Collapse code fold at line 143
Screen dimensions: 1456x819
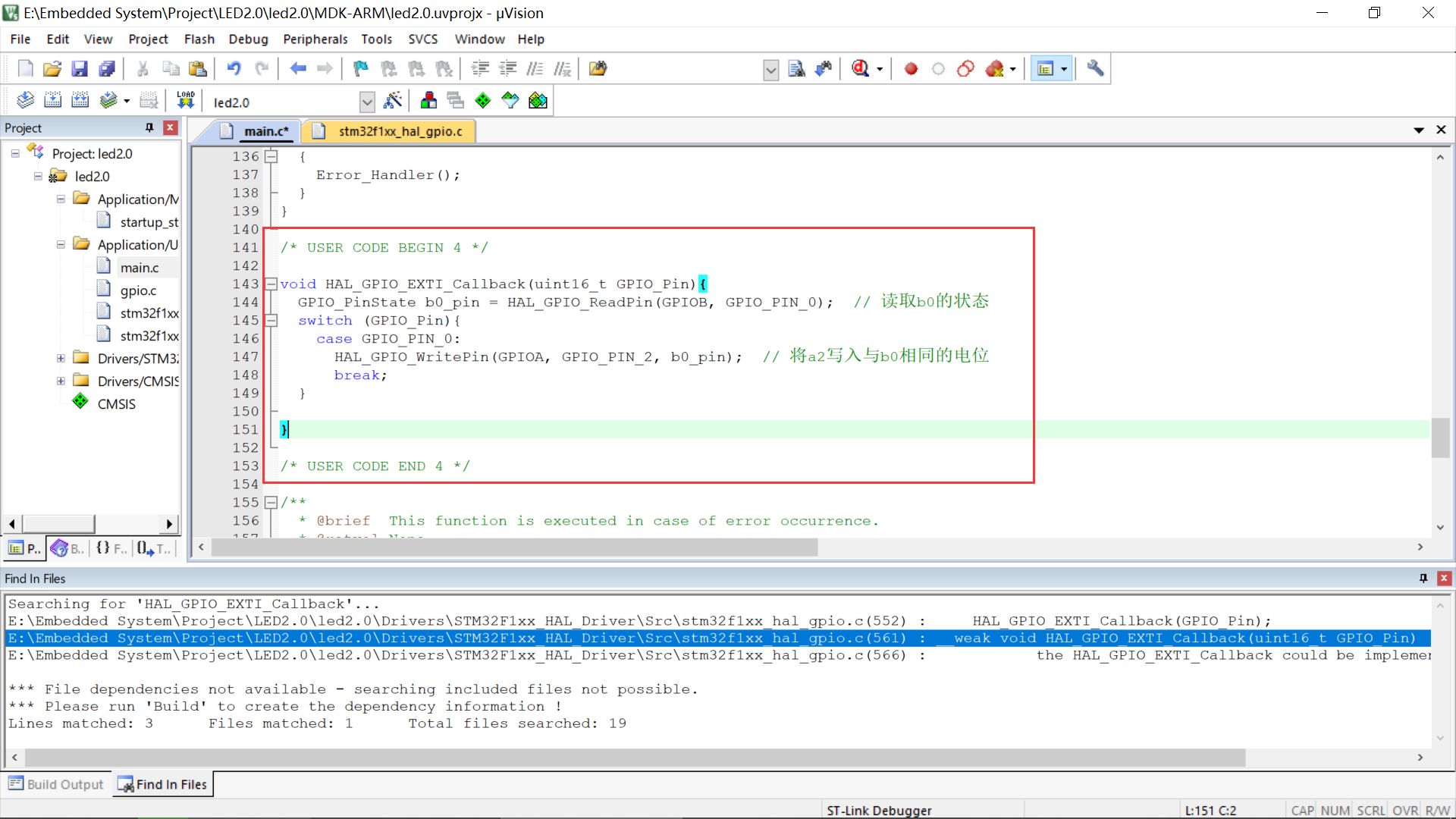(x=271, y=284)
